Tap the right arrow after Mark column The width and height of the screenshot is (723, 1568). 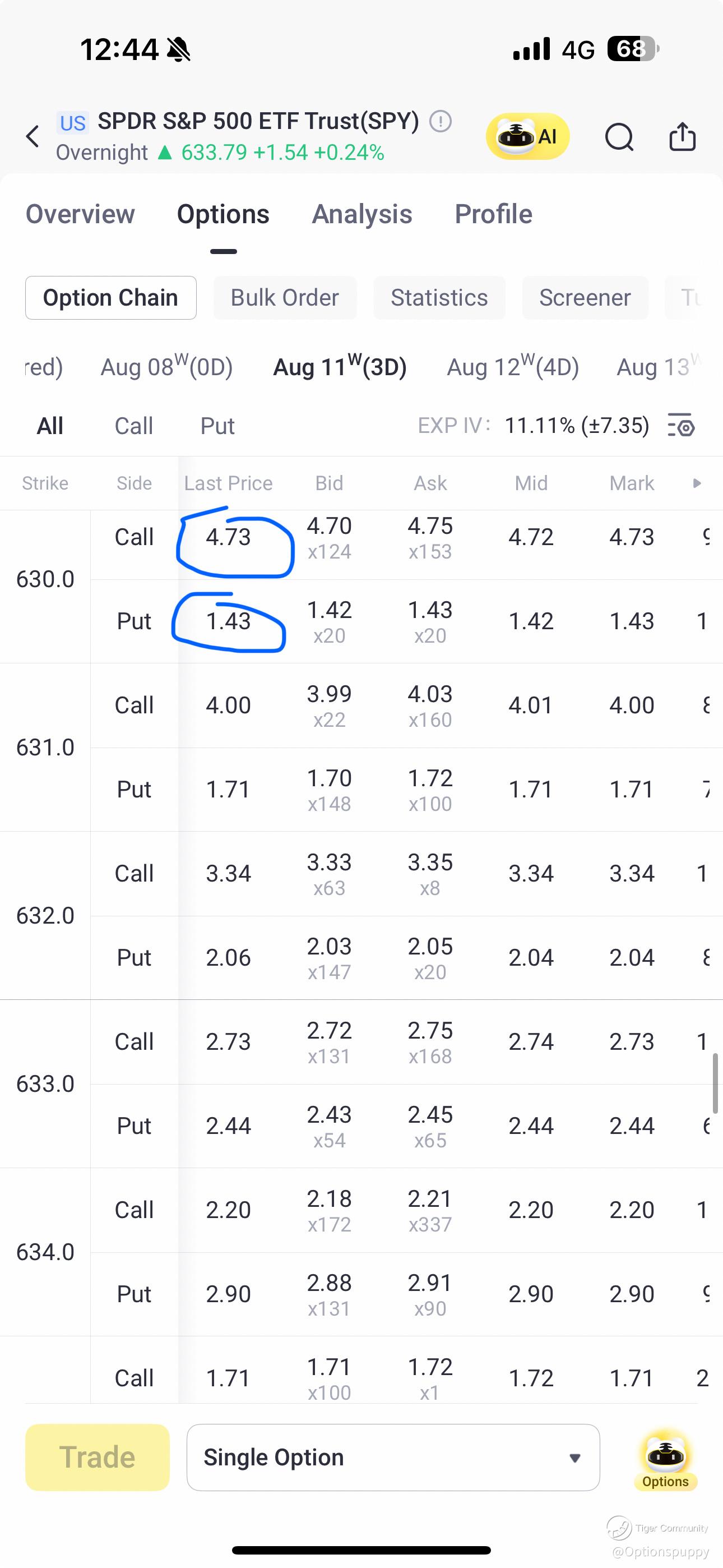697,483
